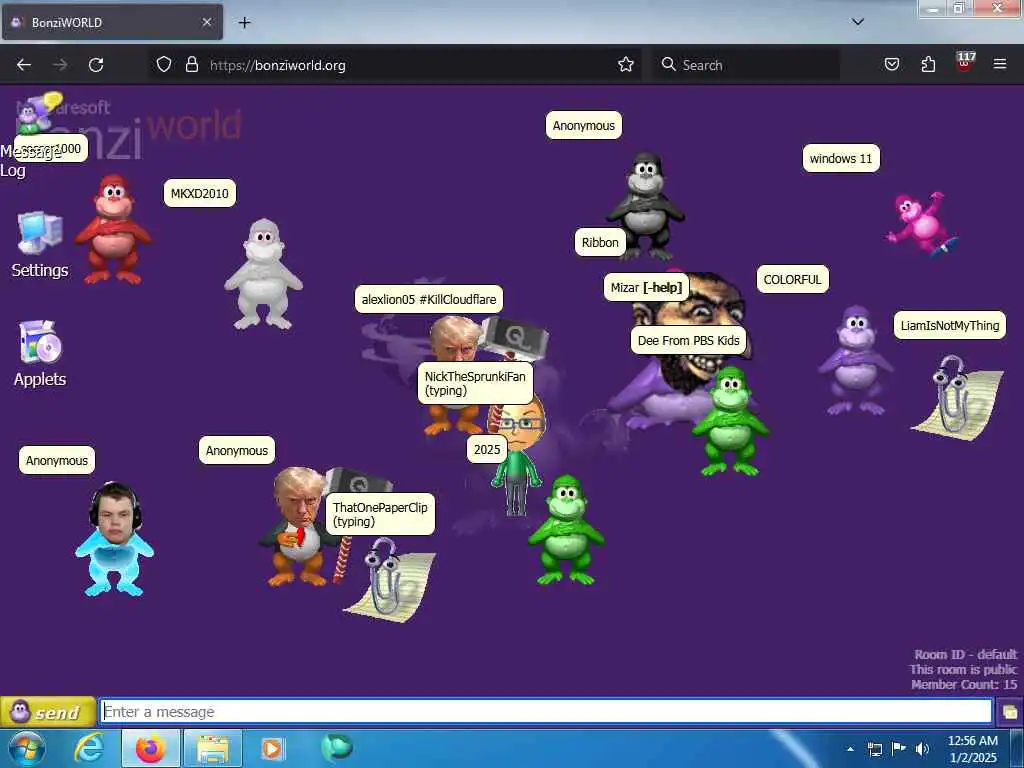Click the yellow button right of message field

pyautogui.click(x=1010, y=712)
